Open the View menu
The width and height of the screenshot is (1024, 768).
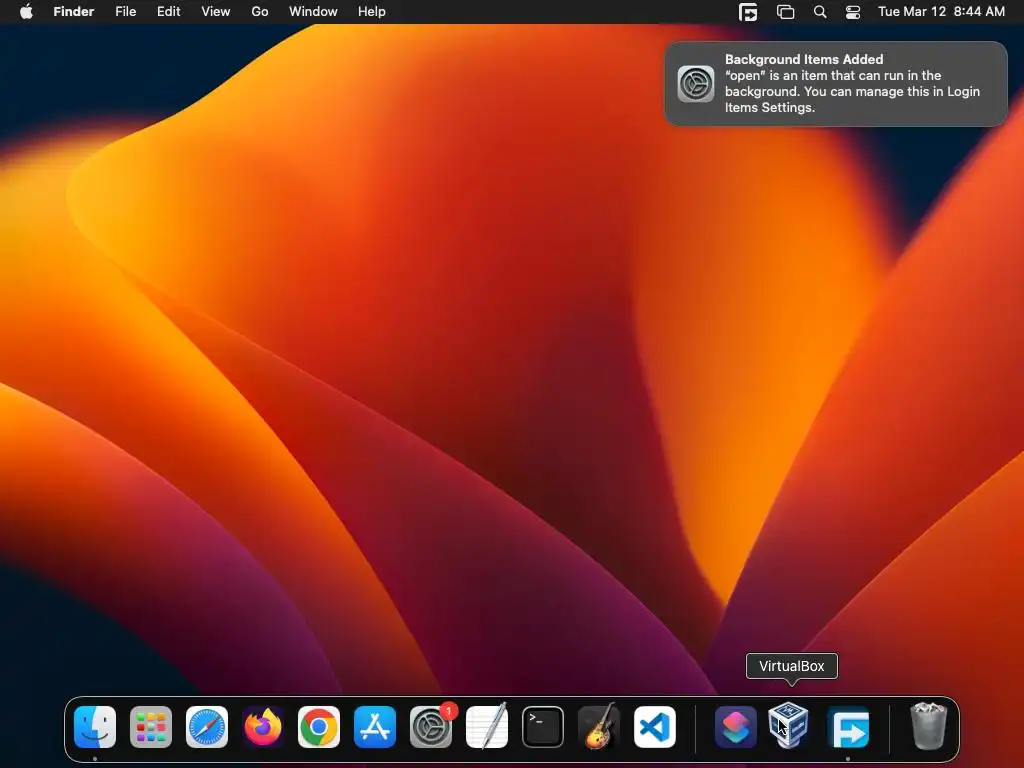click(x=216, y=12)
